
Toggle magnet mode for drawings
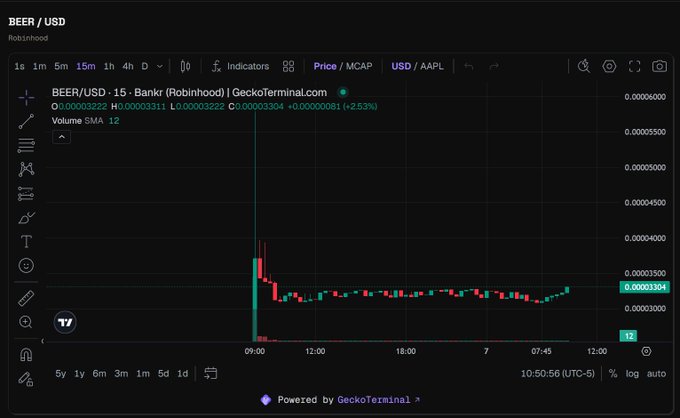tap(26, 355)
